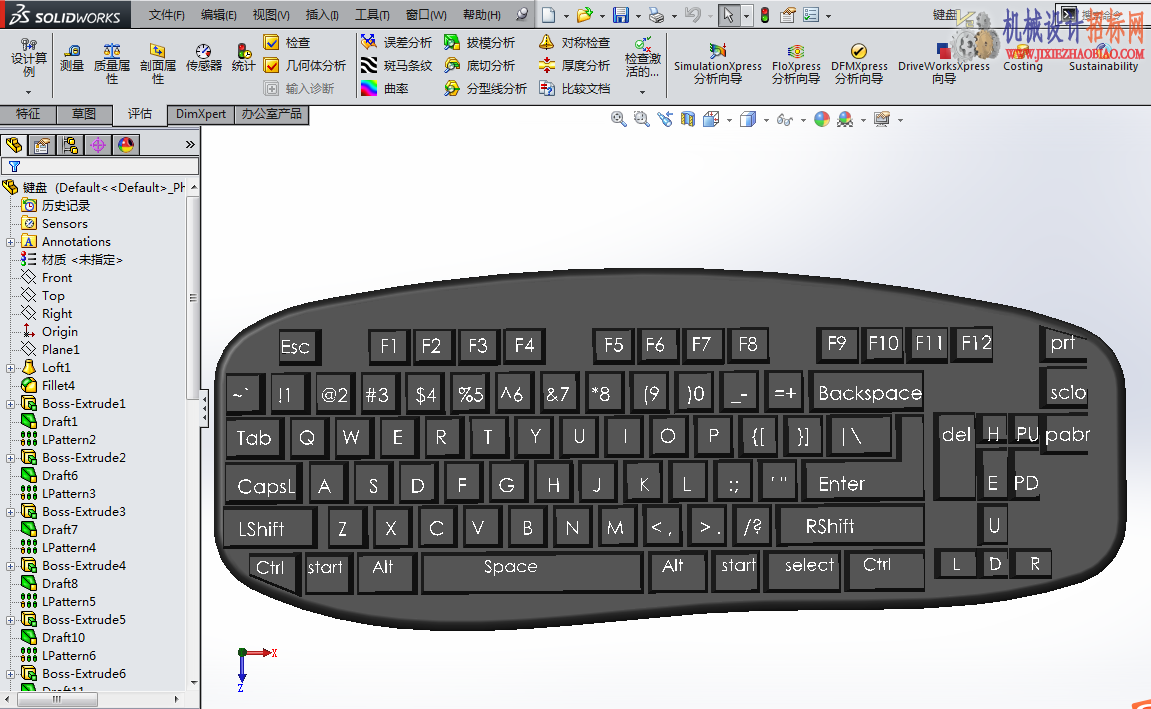Run Draft Analysis (拔模分析)
This screenshot has height=709, width=1151.
click(x=479, y=43)
